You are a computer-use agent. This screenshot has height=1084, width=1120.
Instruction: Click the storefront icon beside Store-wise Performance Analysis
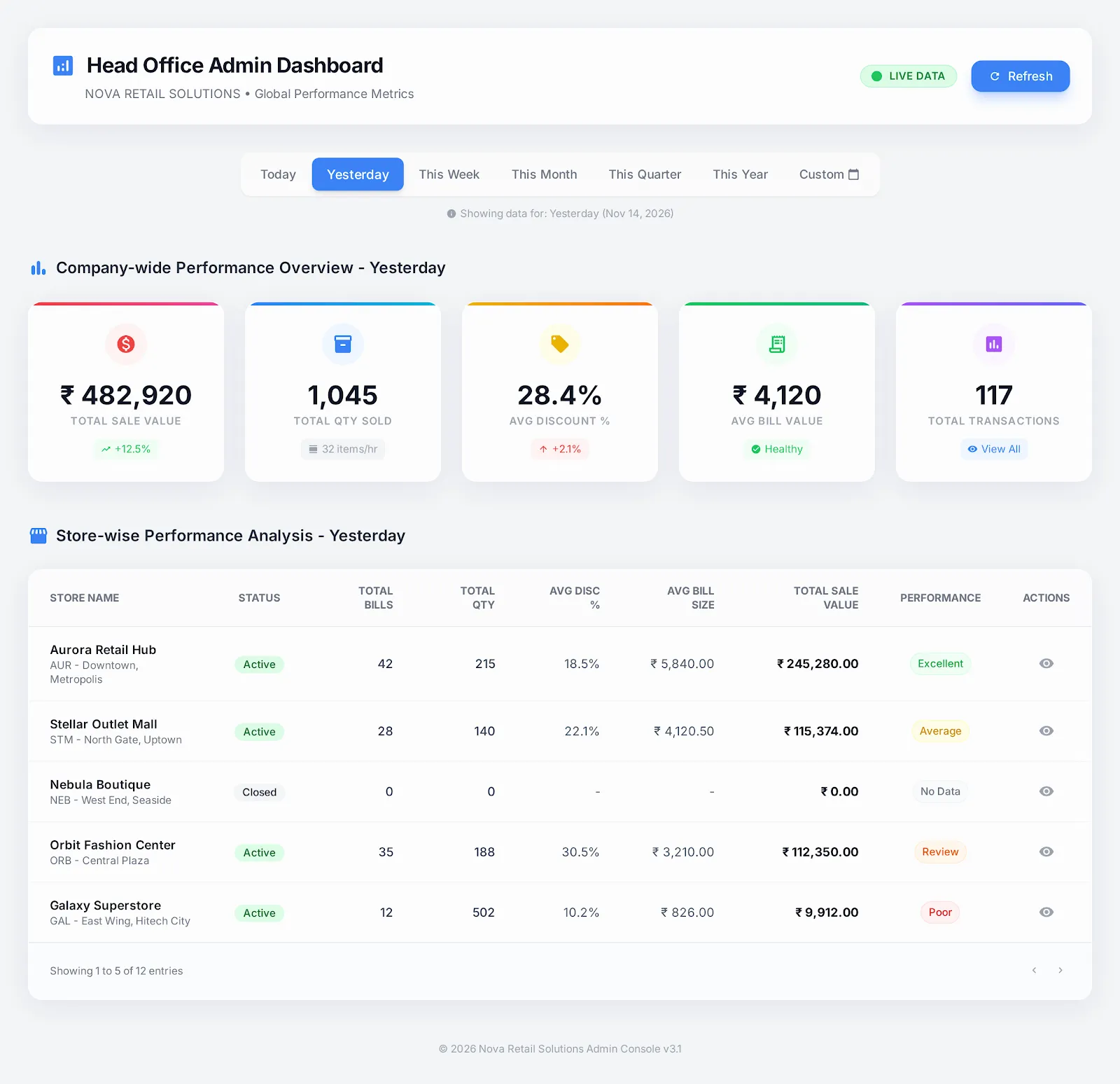tap(38, 535)
